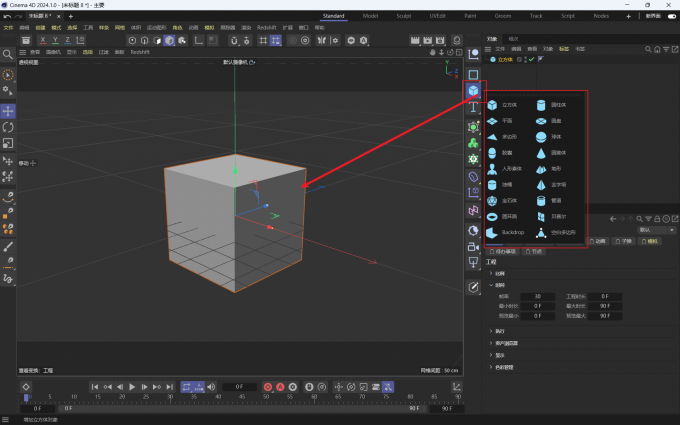Toggle the Z axis lock
Image resolution: width=680 pixels, height=425 pixels.
point(68,40)
